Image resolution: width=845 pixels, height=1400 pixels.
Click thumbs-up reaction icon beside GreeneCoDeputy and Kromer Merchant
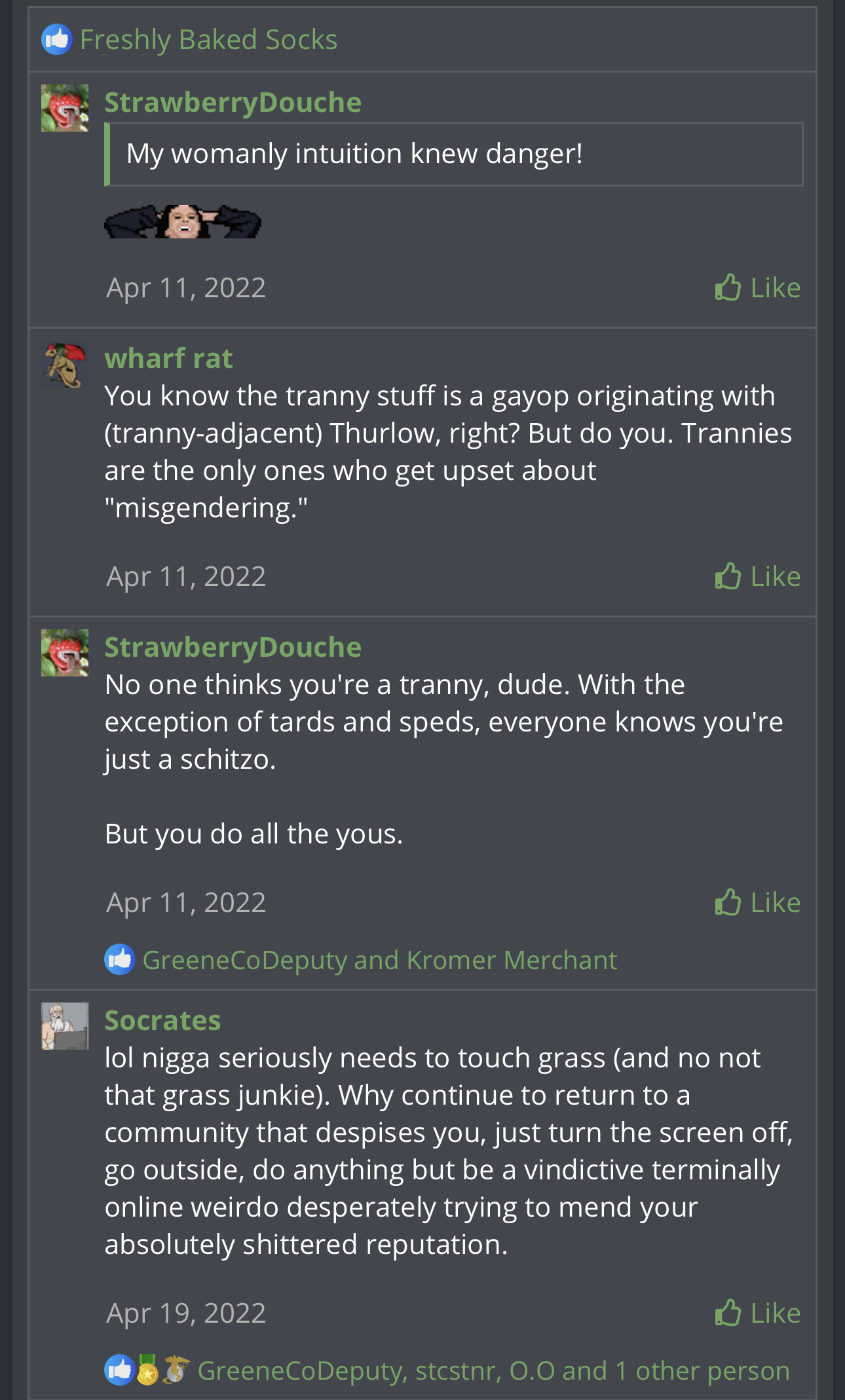(120, 960)
